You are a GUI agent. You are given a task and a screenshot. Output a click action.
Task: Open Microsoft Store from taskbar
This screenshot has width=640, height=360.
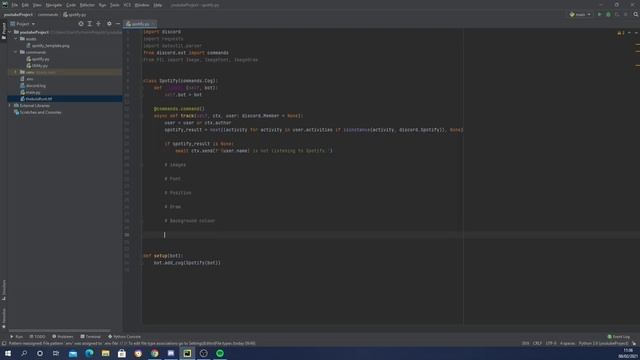(x=122, y=353)
